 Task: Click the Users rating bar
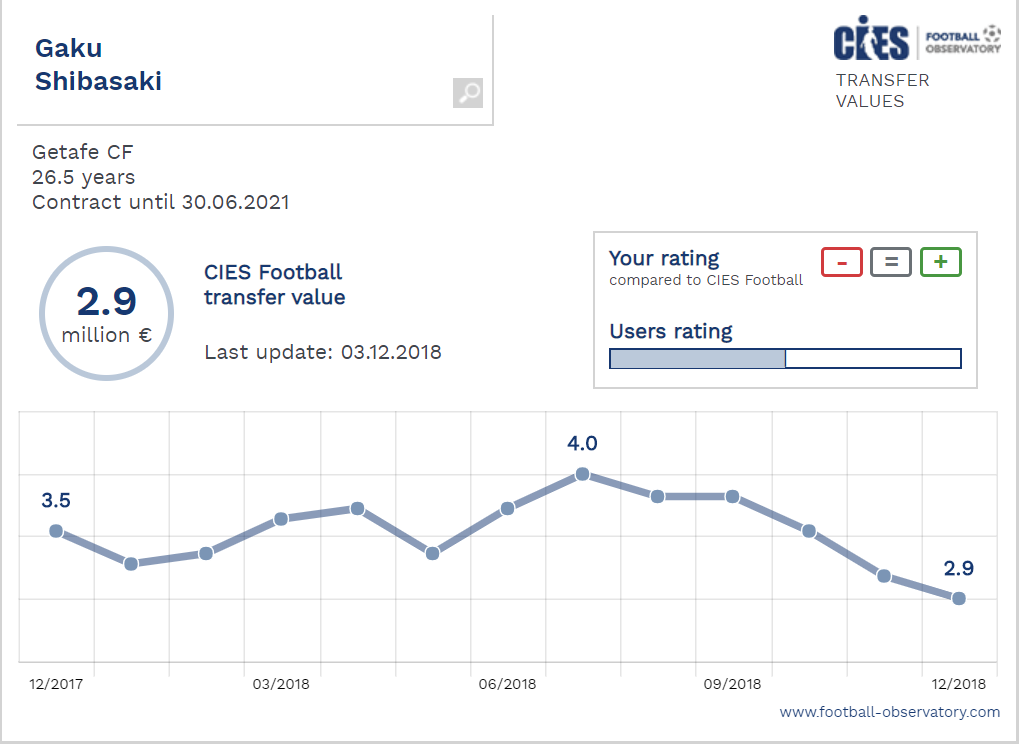[785, 358]
